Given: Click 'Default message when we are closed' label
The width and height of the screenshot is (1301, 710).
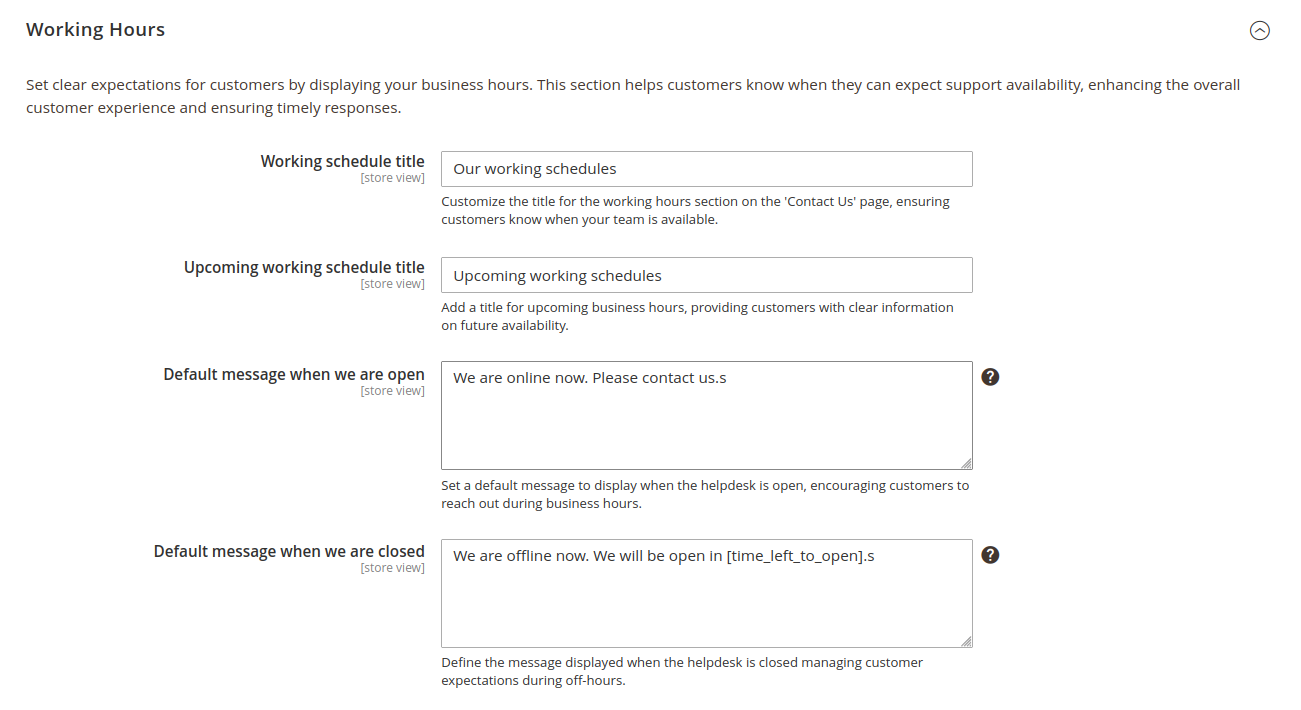Looking at the screenshot, I should 289,552.
